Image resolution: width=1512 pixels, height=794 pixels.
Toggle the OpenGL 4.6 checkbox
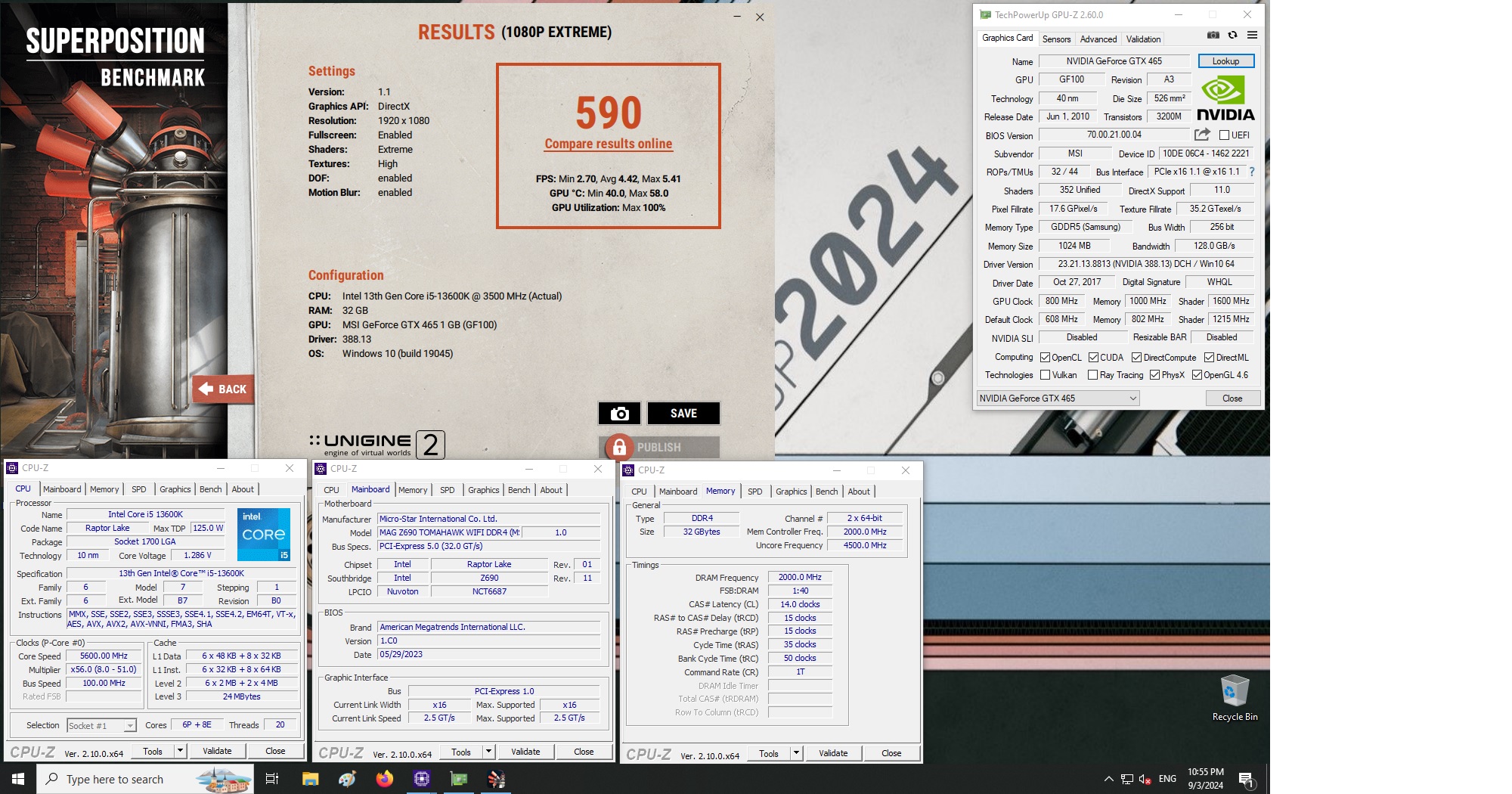tap(1197, 375)
